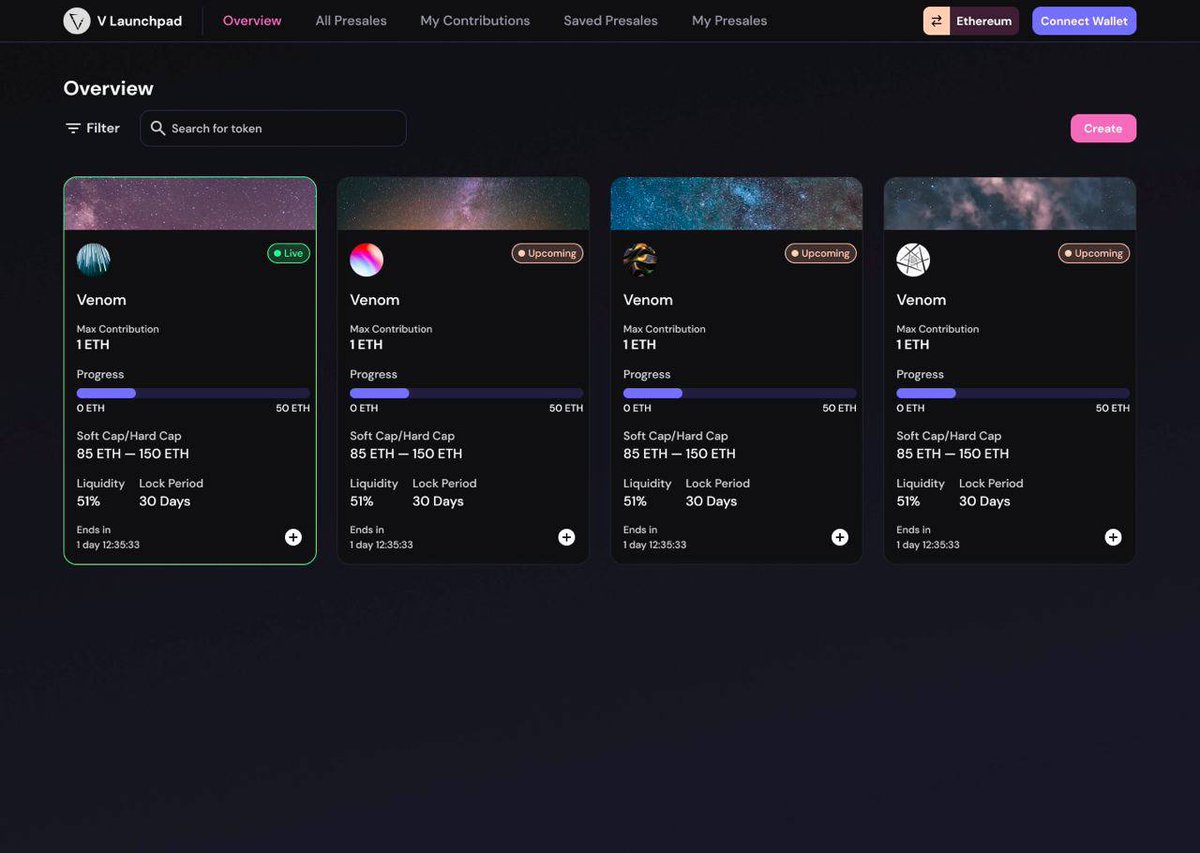Click the V Launchpad brand name
This screenshot has height=853, width=1200.
tap(140, 21)
